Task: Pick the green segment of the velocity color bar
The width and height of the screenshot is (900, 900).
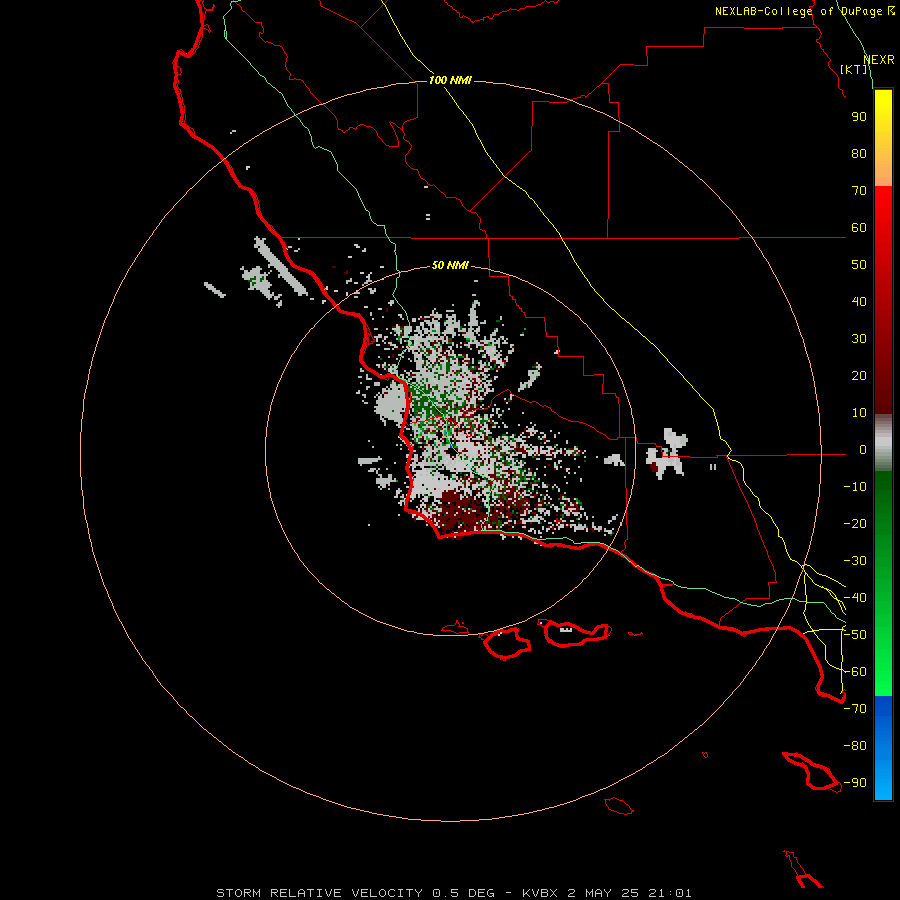Action: (883, 584)
